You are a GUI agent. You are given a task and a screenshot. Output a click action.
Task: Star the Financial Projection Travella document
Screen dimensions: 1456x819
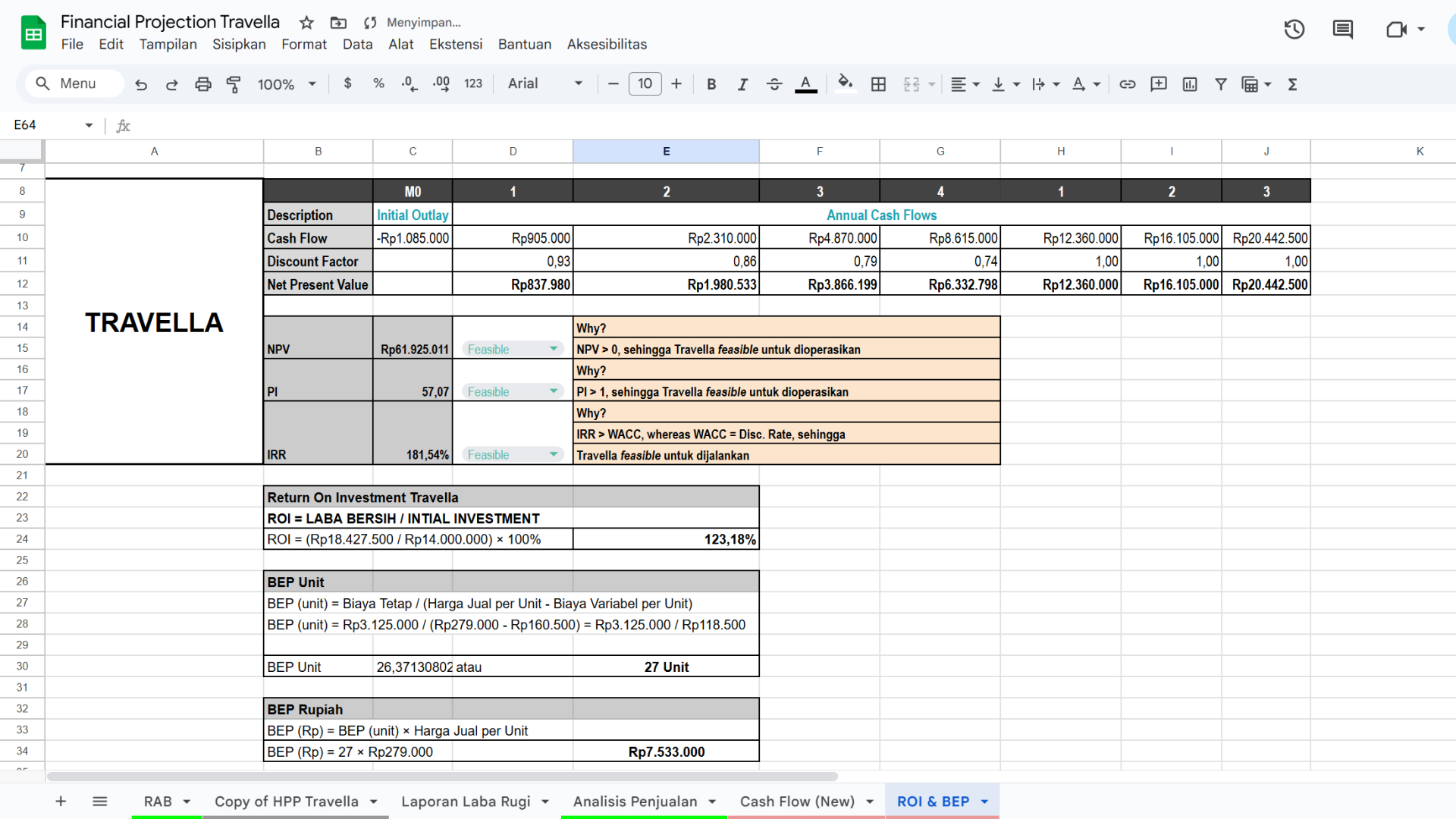coord(306,23)
